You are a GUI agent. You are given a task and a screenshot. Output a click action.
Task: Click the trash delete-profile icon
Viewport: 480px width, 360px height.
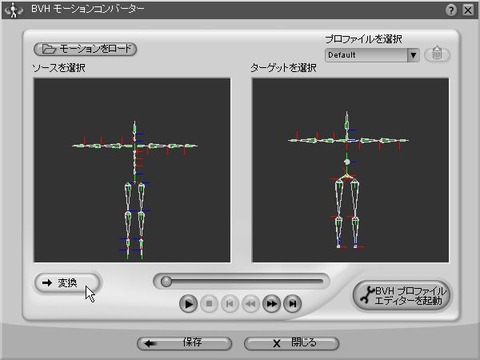coord(437,54)
